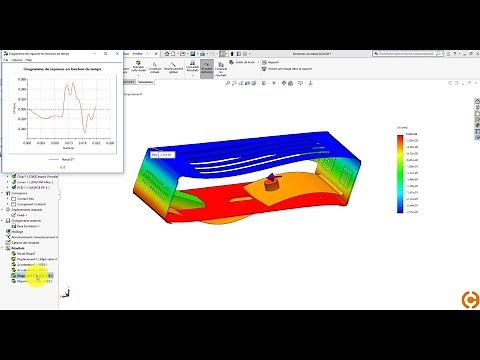Click the Help question mark icon
480x360 pixels.
(455, 54)
